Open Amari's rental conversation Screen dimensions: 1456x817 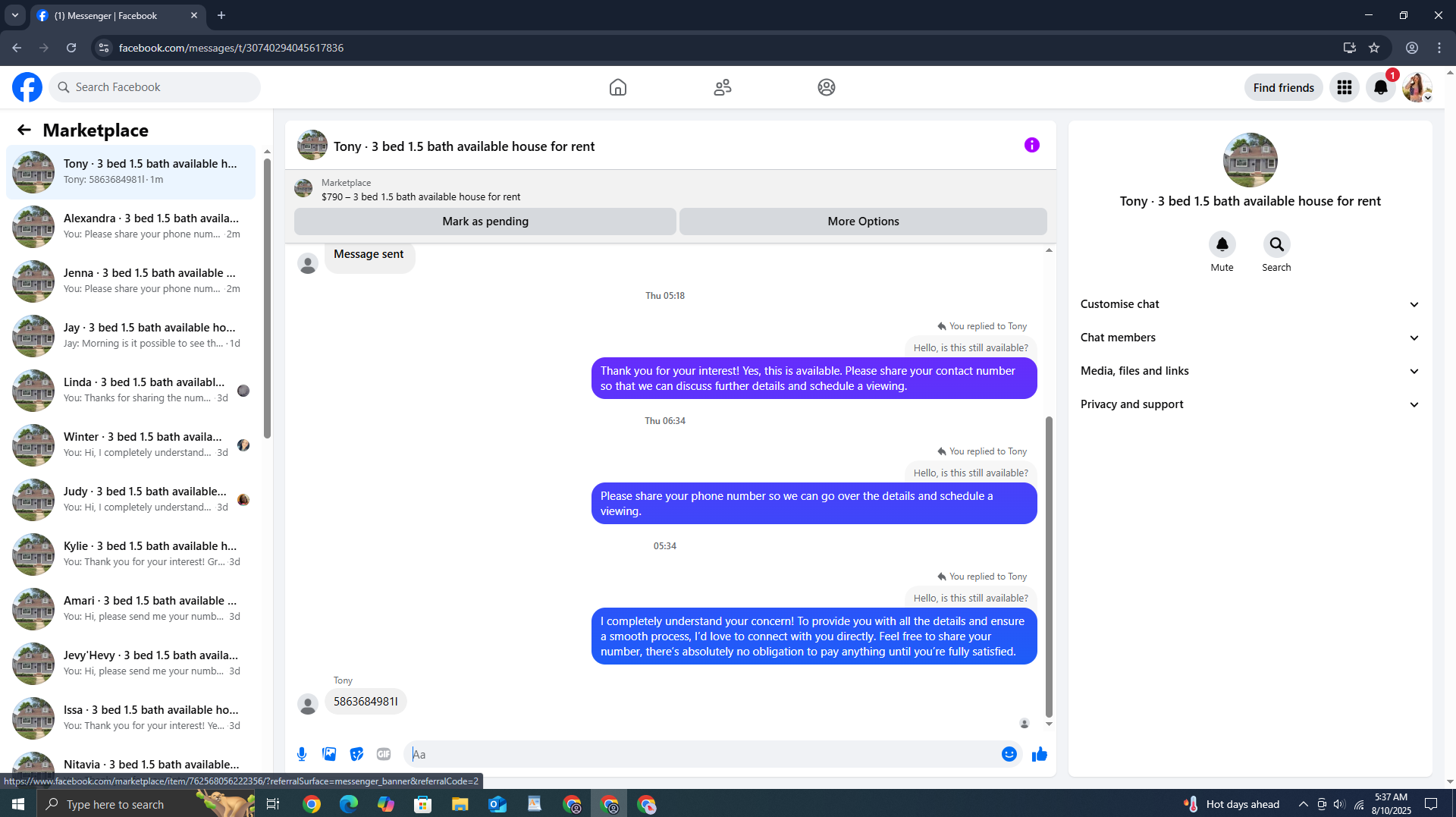click(x=130, y=608)
